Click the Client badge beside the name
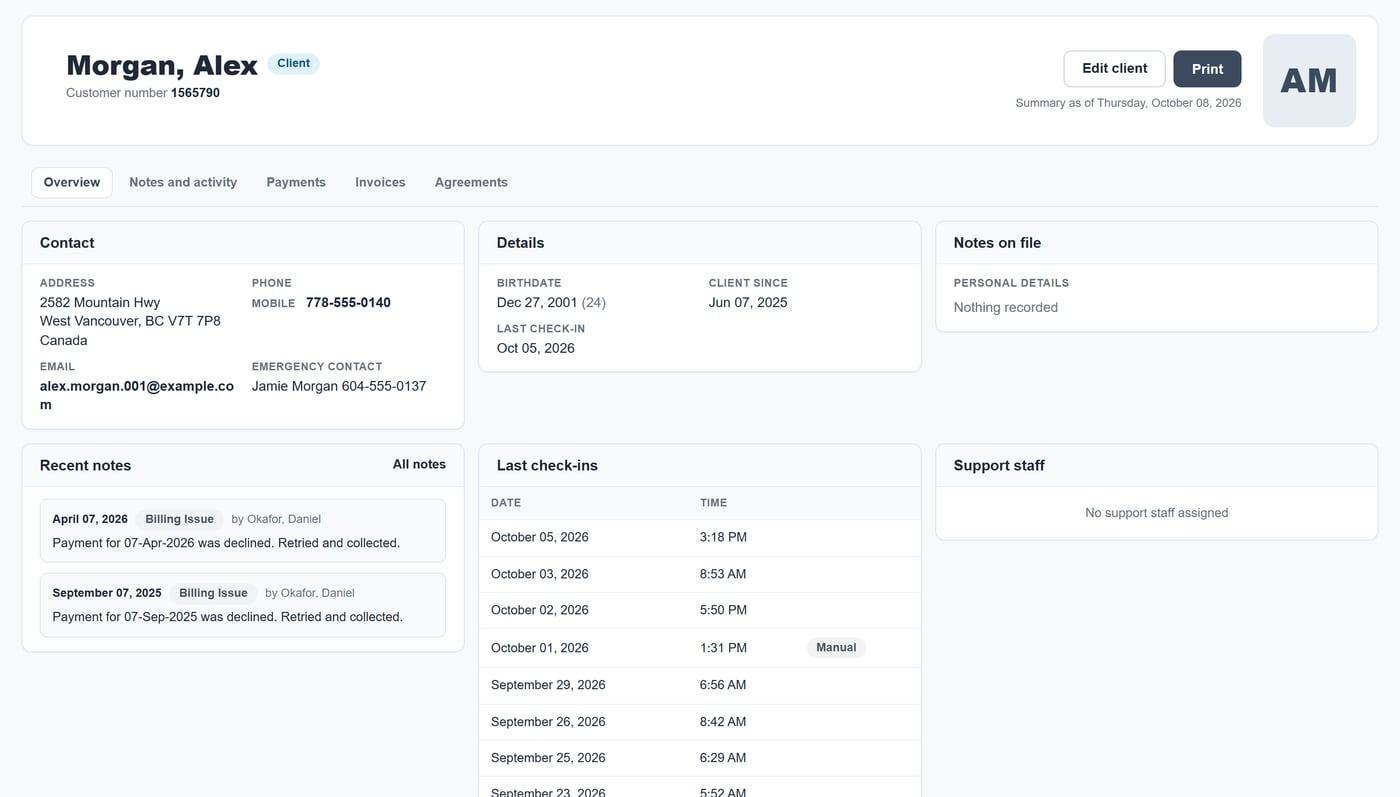 (x=293, y=63)
